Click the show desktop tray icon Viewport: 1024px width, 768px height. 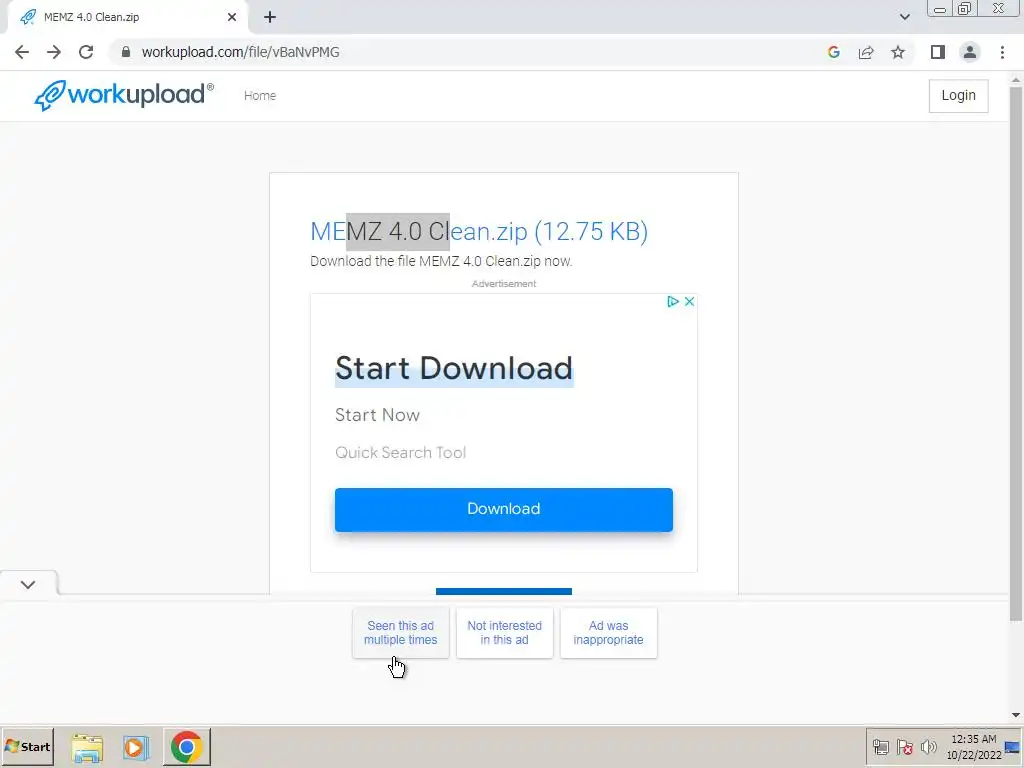click(1013, 747)
